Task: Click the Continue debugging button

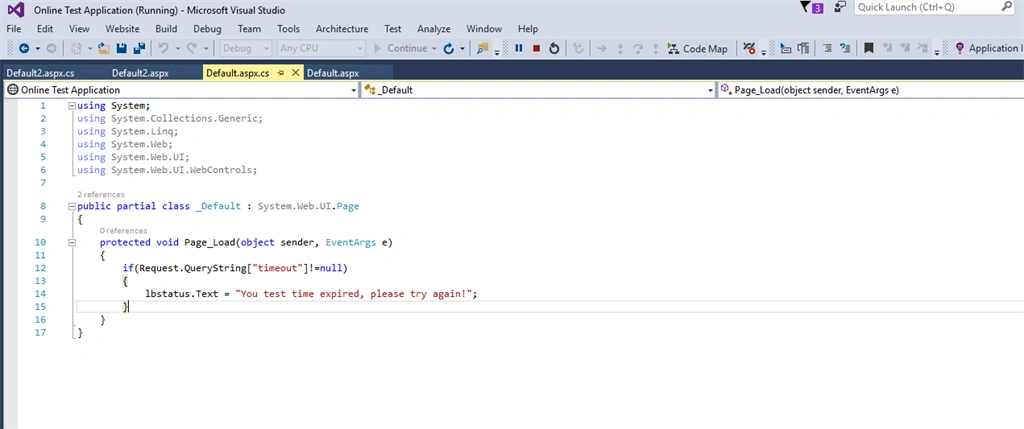Action: [x=400, y=48]
